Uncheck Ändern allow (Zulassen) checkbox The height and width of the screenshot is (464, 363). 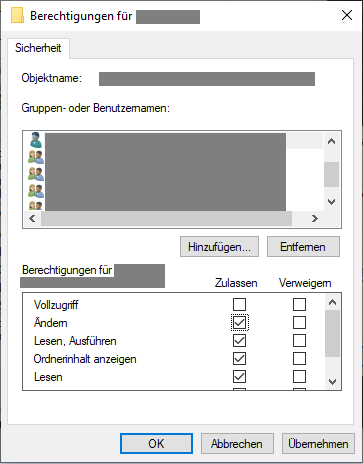click(239, 322)
